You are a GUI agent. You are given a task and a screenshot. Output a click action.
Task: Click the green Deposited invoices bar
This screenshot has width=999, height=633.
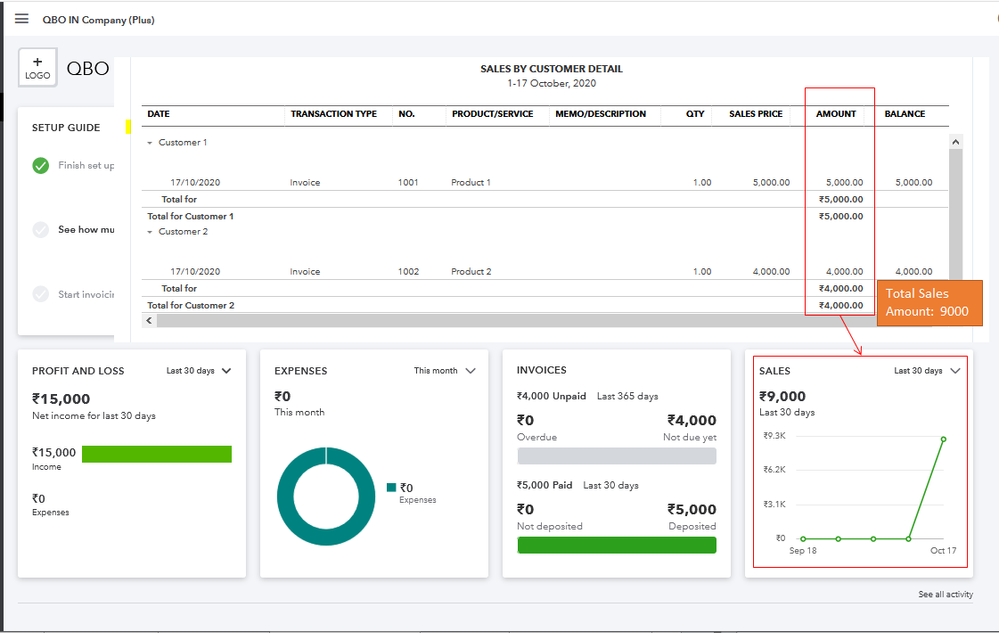(616, 545)
